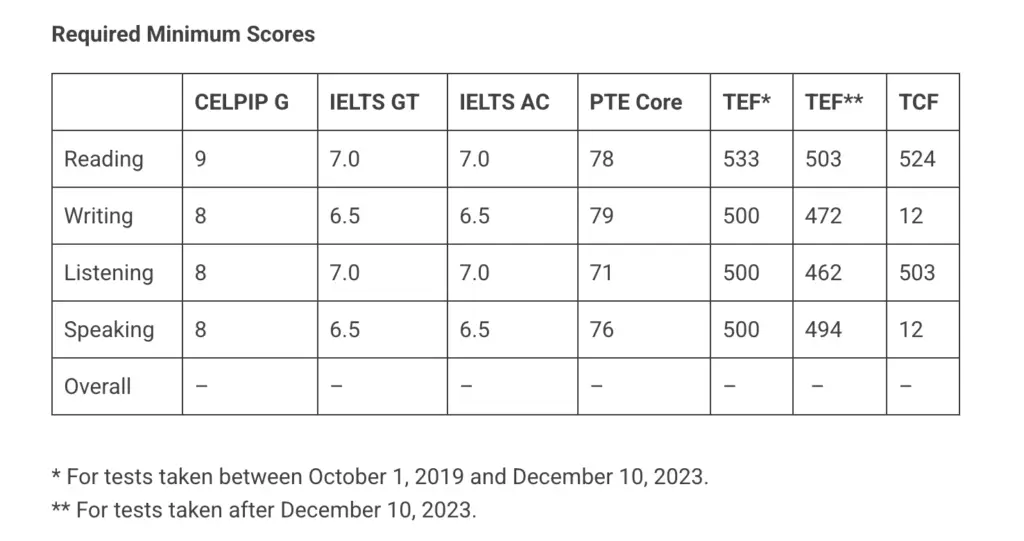1024x541 pixels.
Task: Select the TEF* Reading score 533
Action: [x=741, y=159]
